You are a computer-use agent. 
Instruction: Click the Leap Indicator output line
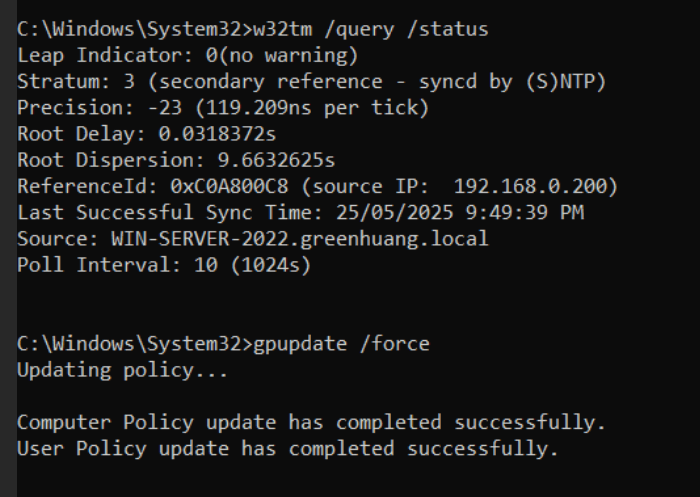click(x=188, y=56)
